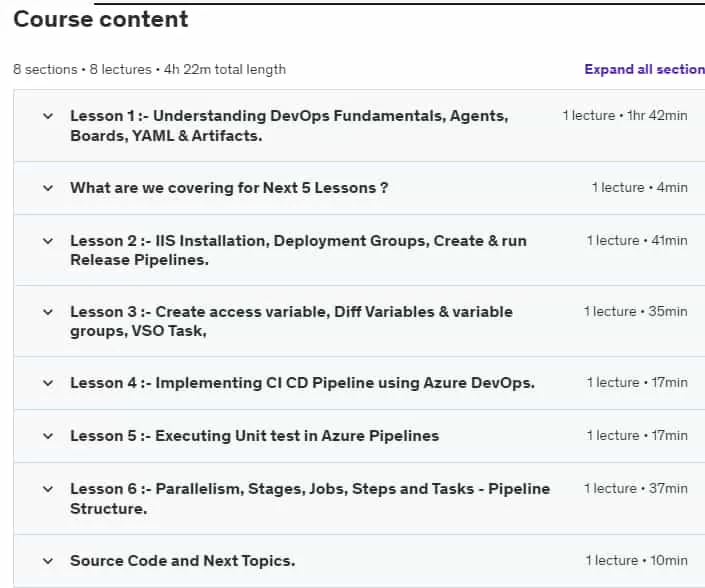
Task: Expand the Lesson 5 Unit test chevron
Action: coord(48,436)
